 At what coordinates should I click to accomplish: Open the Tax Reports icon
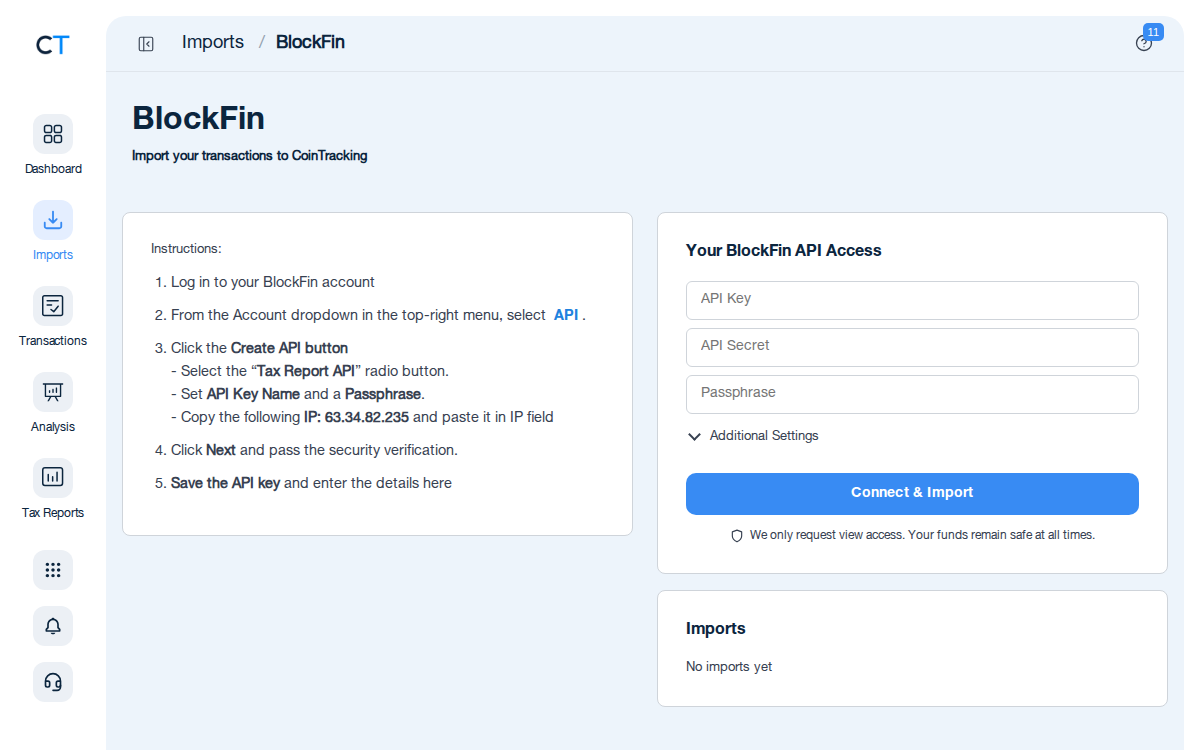click(53, 478)
